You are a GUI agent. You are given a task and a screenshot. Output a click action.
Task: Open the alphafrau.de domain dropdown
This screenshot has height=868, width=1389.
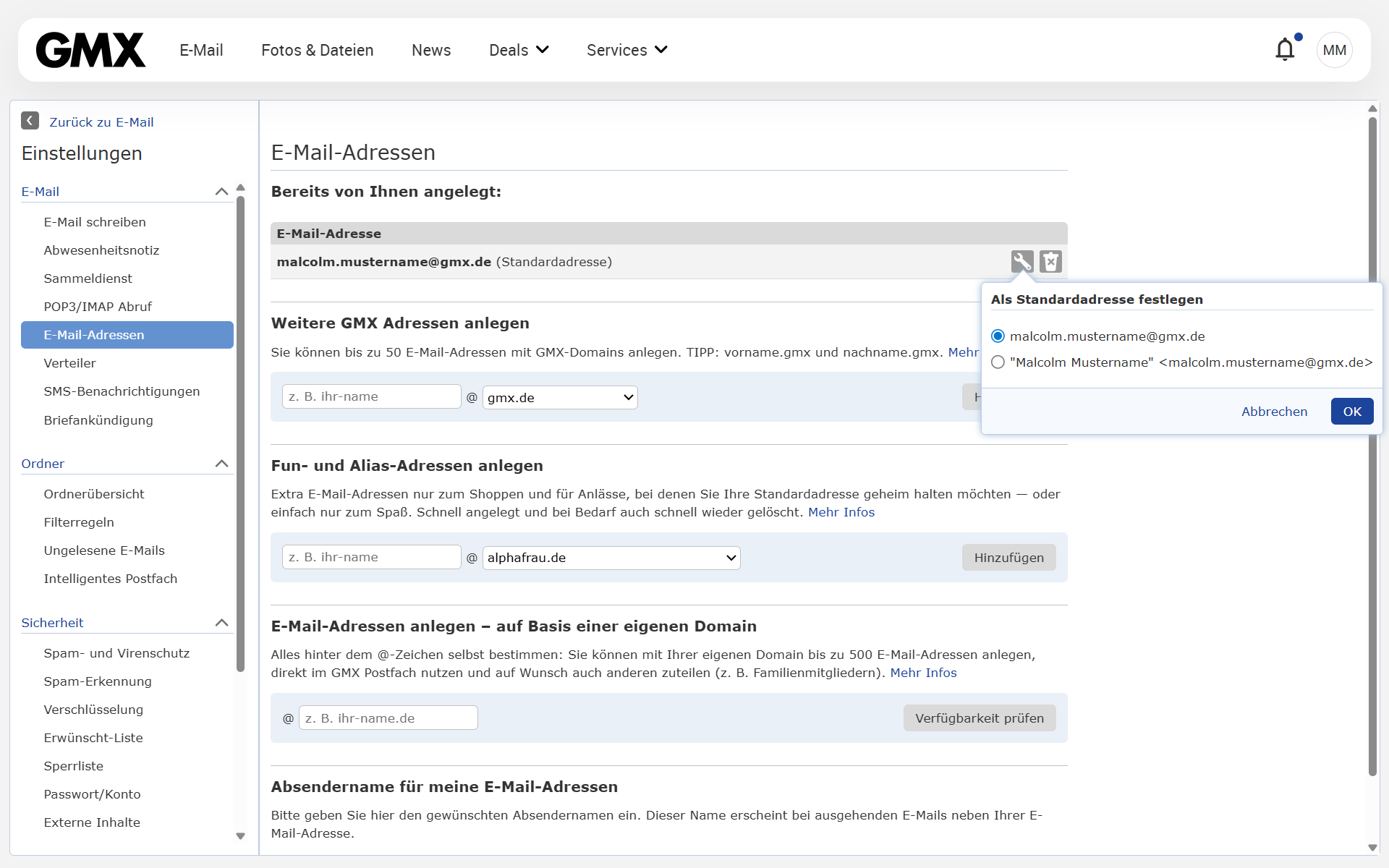[x=611, y=558]
